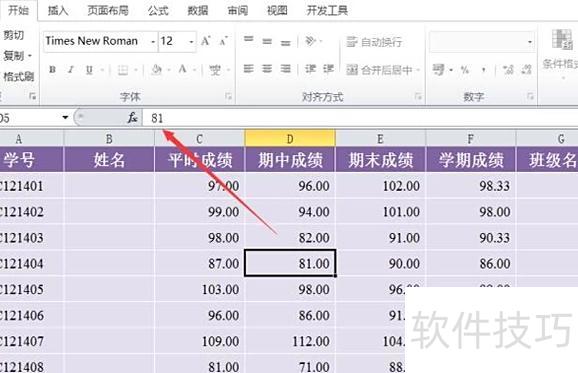Click the text orientation icon

310,41
